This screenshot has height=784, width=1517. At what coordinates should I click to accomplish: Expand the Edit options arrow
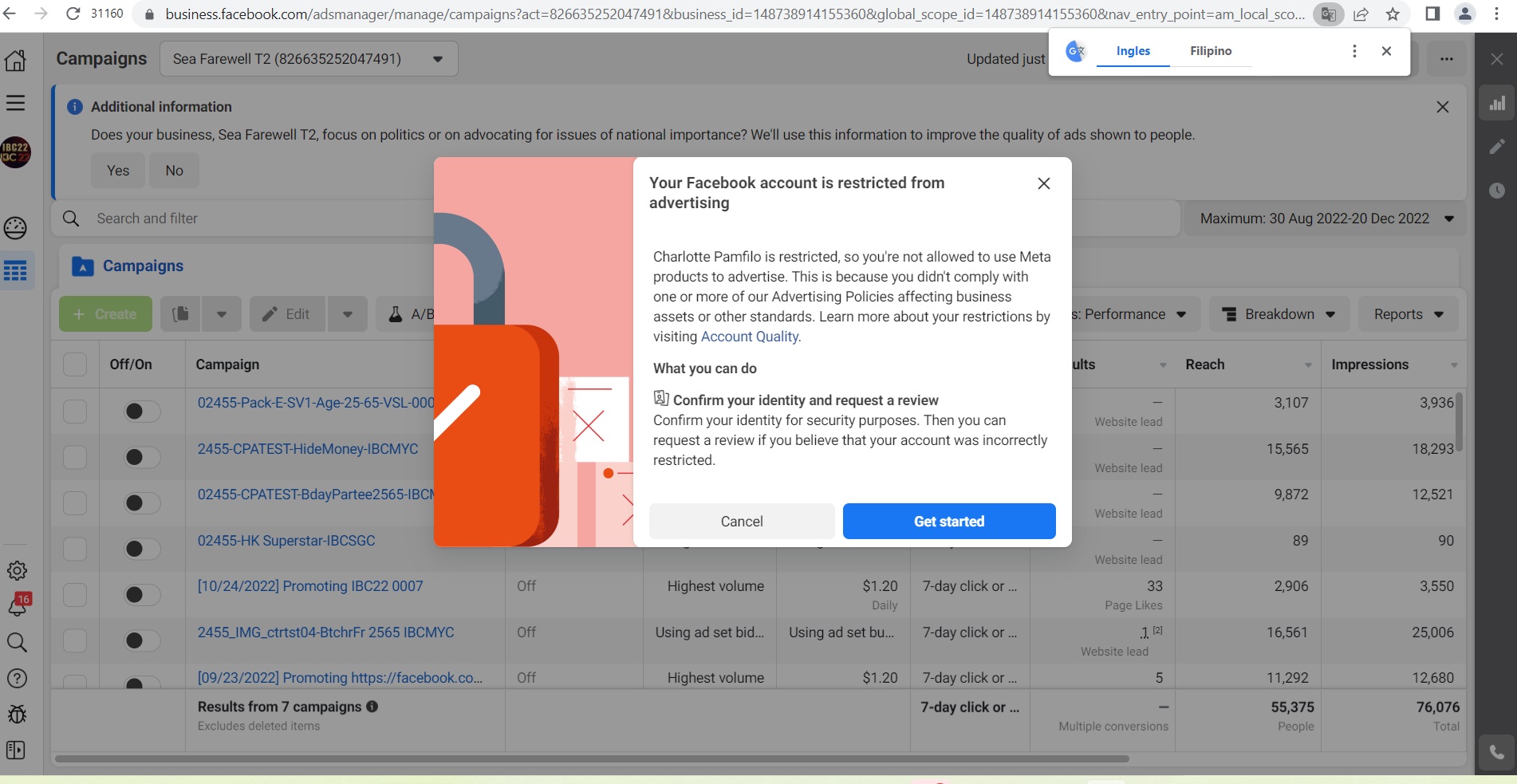point(347,314)
